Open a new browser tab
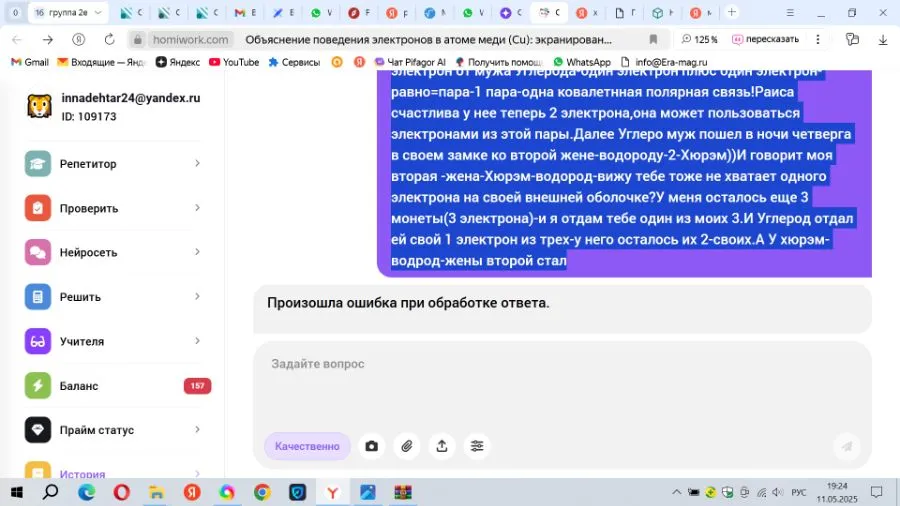The image size is (900, 506). pos(731,12)
